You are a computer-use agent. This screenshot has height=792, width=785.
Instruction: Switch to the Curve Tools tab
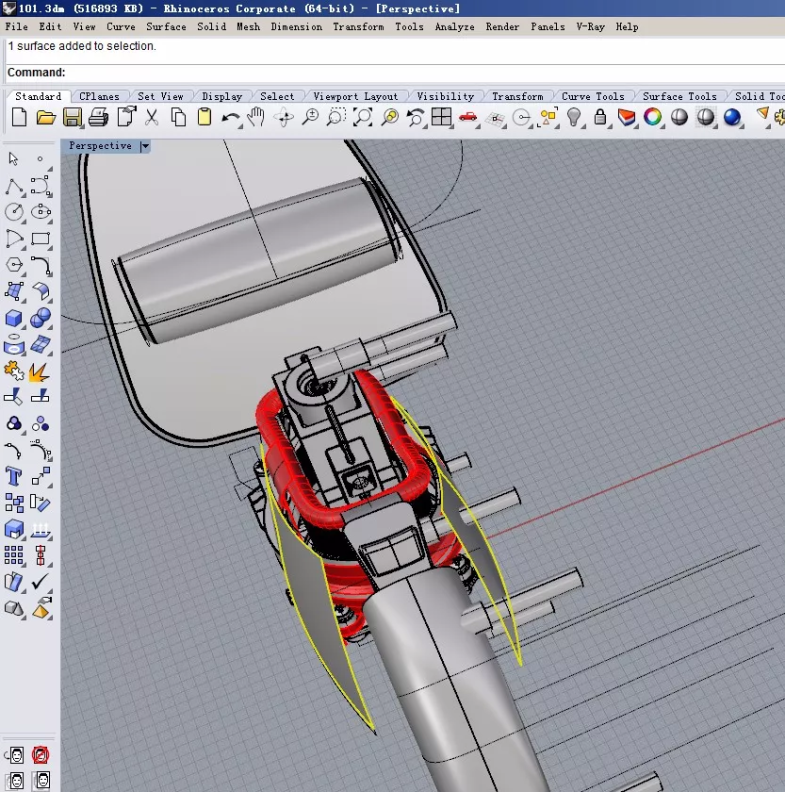click(x=592, y=97)
